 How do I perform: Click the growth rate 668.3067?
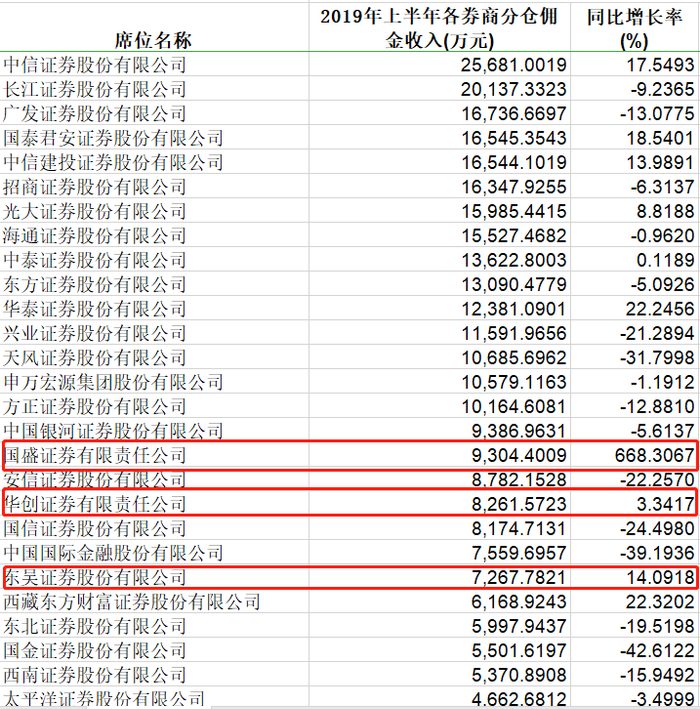(x=654, y=456)
